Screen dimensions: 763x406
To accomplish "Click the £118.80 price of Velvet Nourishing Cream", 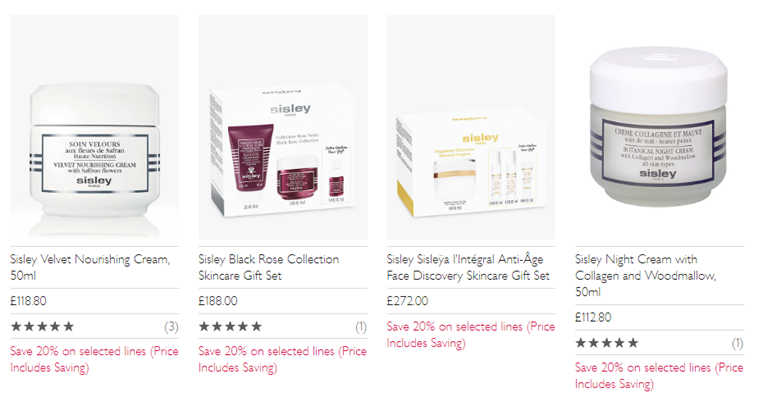I will tap(28, 301).
